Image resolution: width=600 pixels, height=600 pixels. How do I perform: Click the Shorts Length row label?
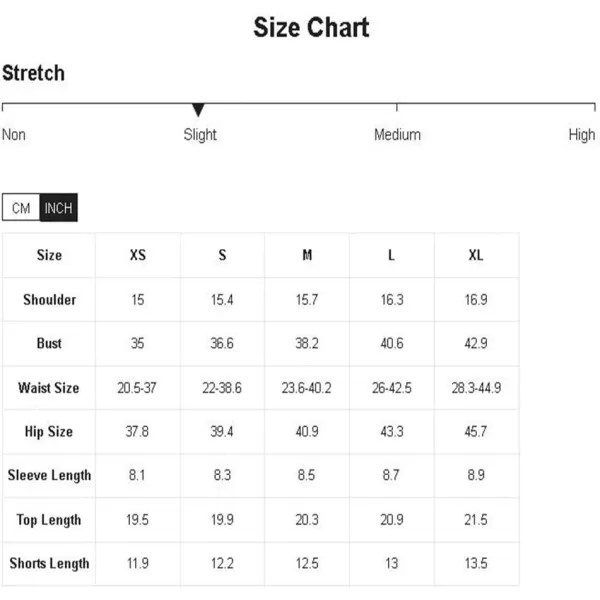pyautogui.click(x=49, y=563)
